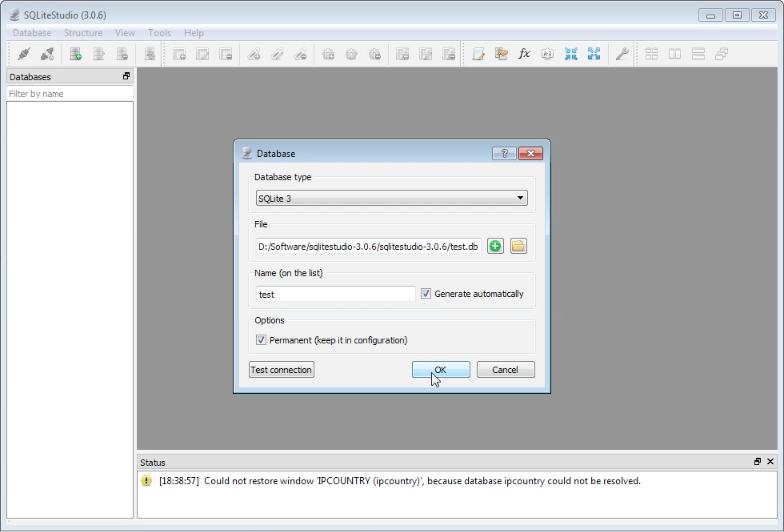
Task: Click the Edit database toolbar icon
Action: tap(99, 54)
